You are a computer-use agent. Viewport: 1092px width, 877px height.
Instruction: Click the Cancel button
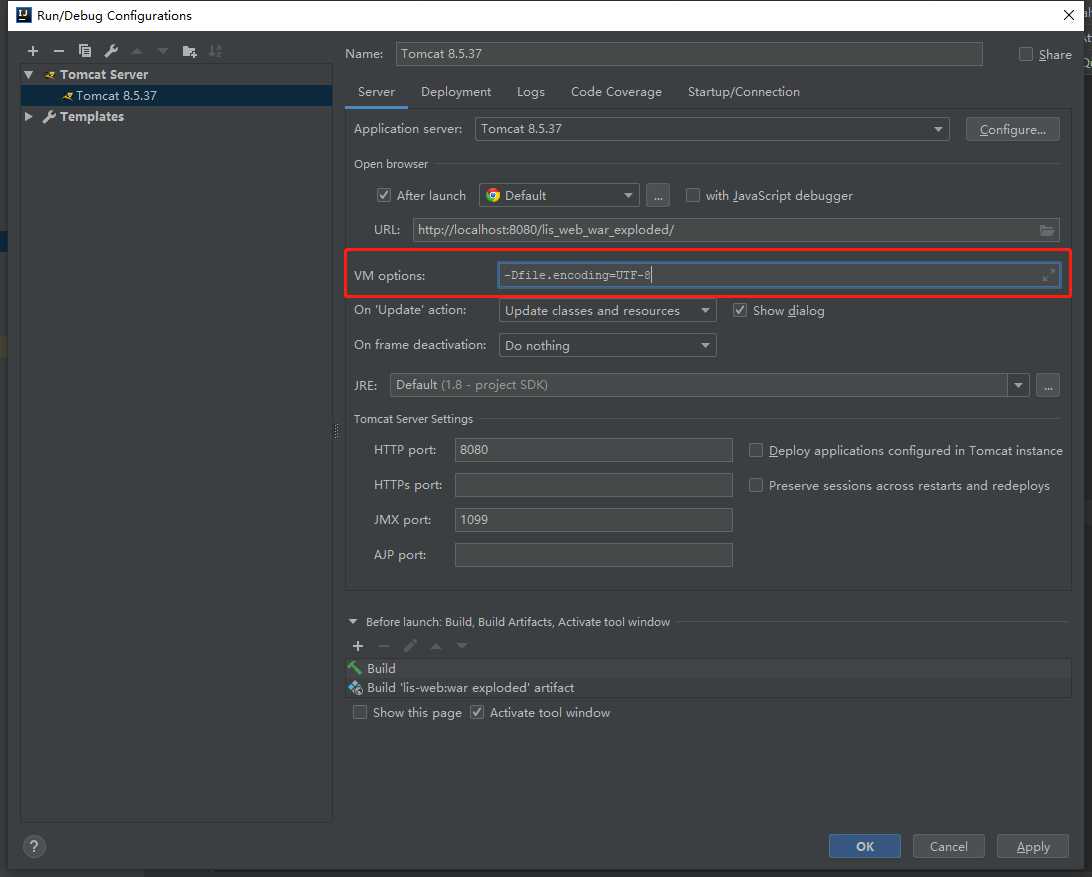(949, 846)
